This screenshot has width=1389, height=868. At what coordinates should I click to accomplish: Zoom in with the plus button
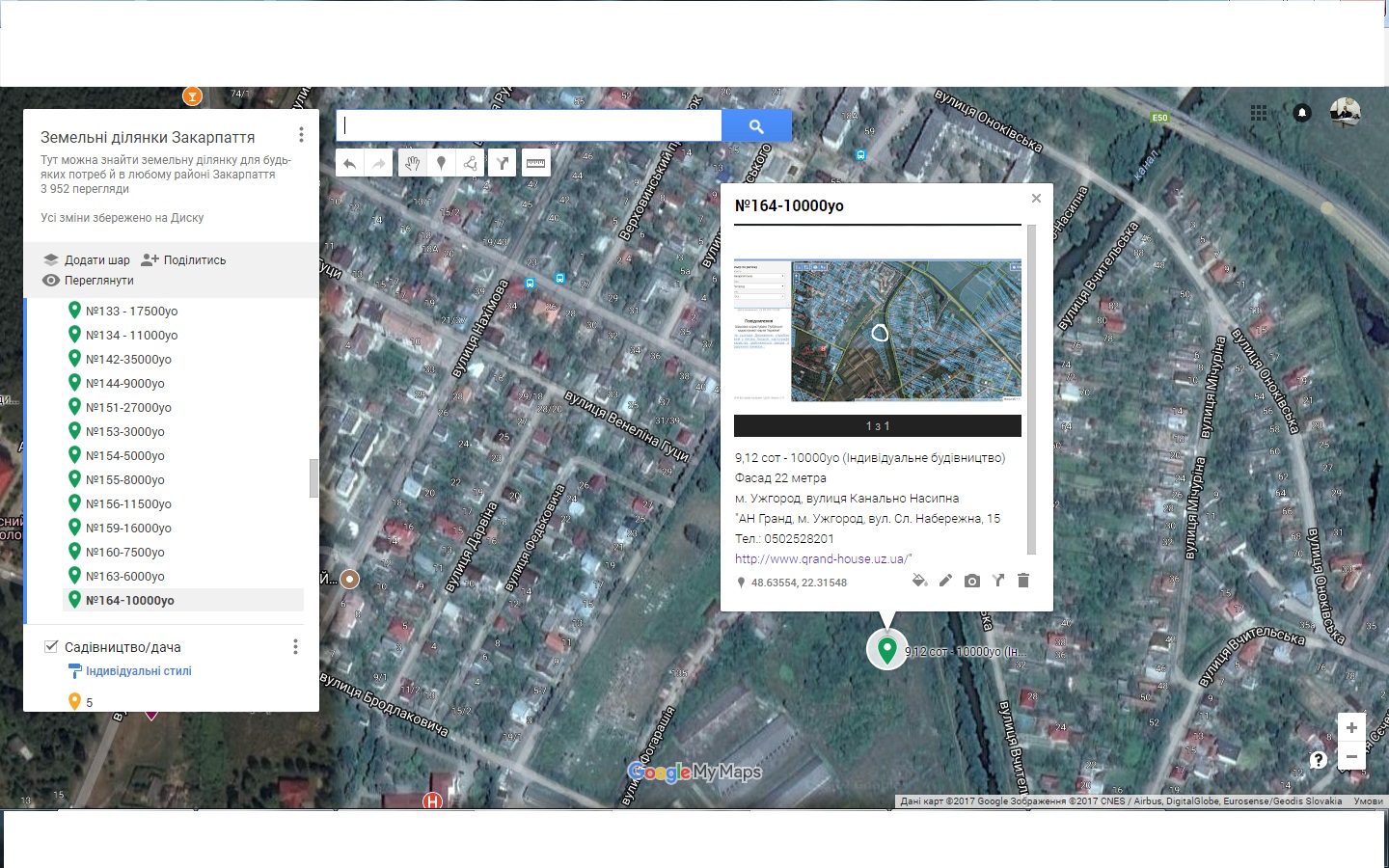coord(1350,727)
